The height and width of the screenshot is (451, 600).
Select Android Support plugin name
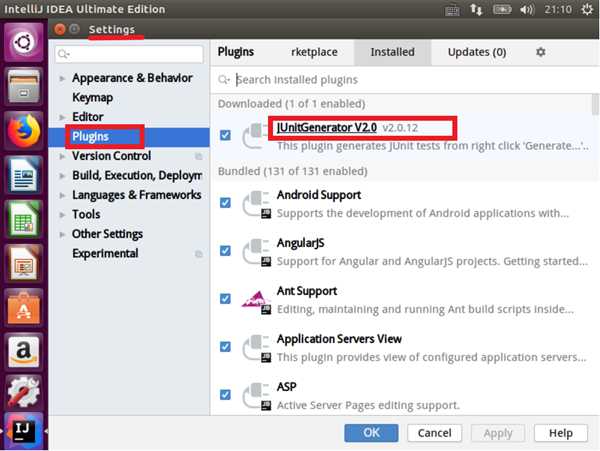[x=319, y=195]
